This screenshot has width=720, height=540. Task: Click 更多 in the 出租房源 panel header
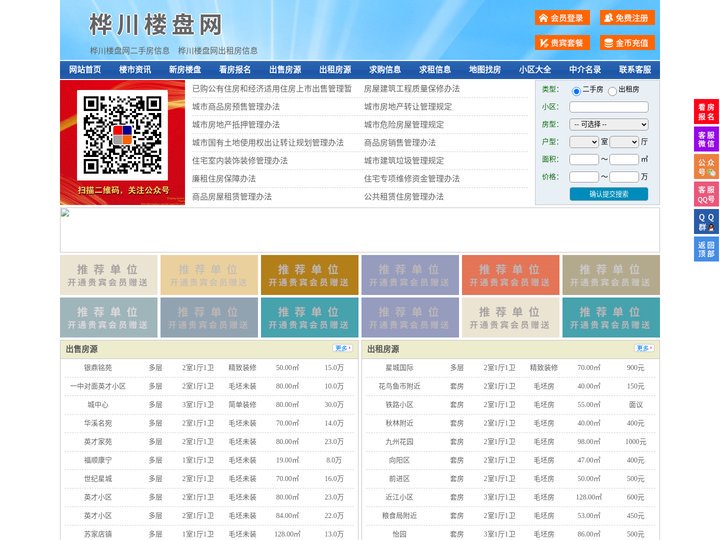coord(644,349)
